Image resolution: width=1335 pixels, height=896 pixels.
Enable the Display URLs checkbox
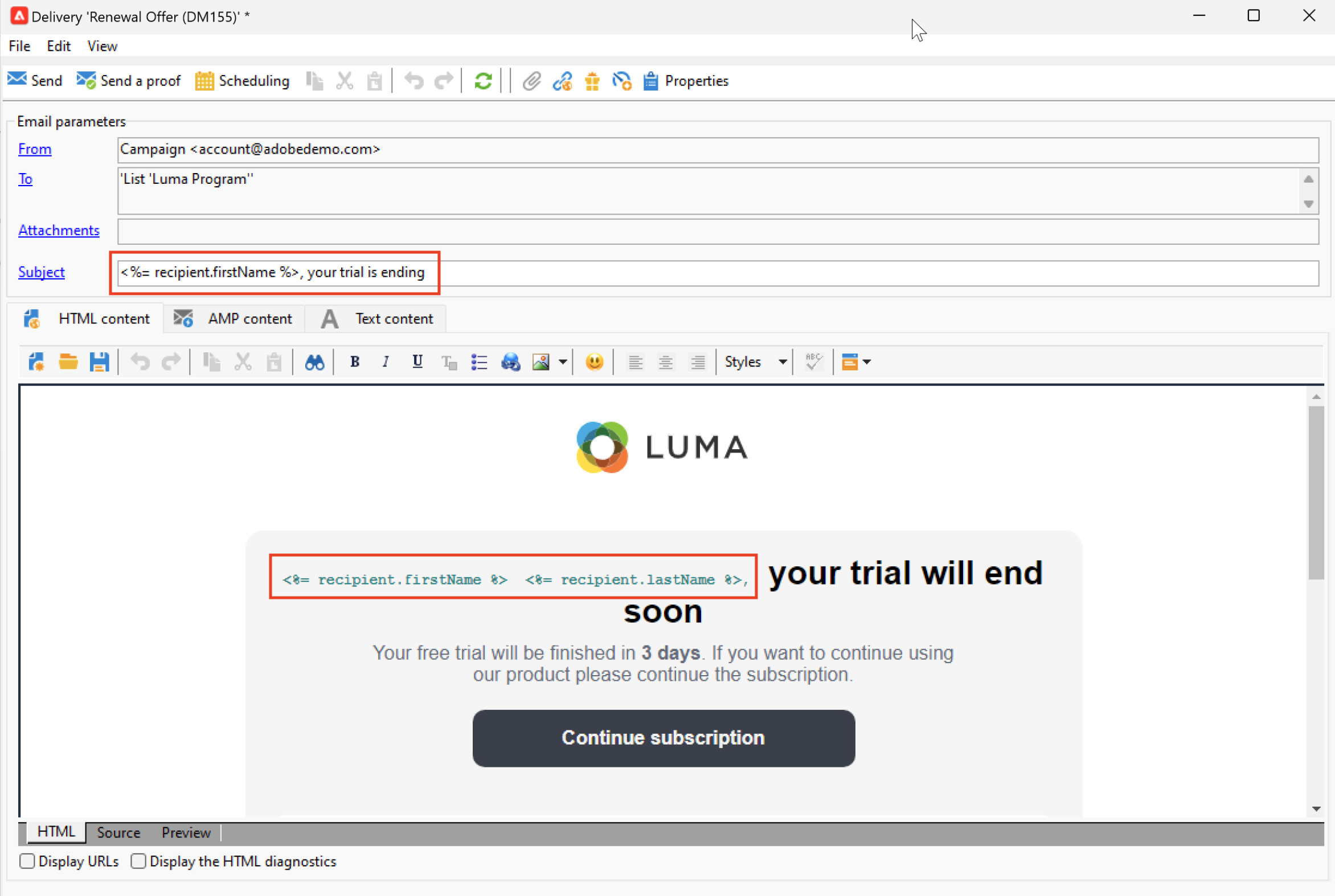click(x=27, y=861)
